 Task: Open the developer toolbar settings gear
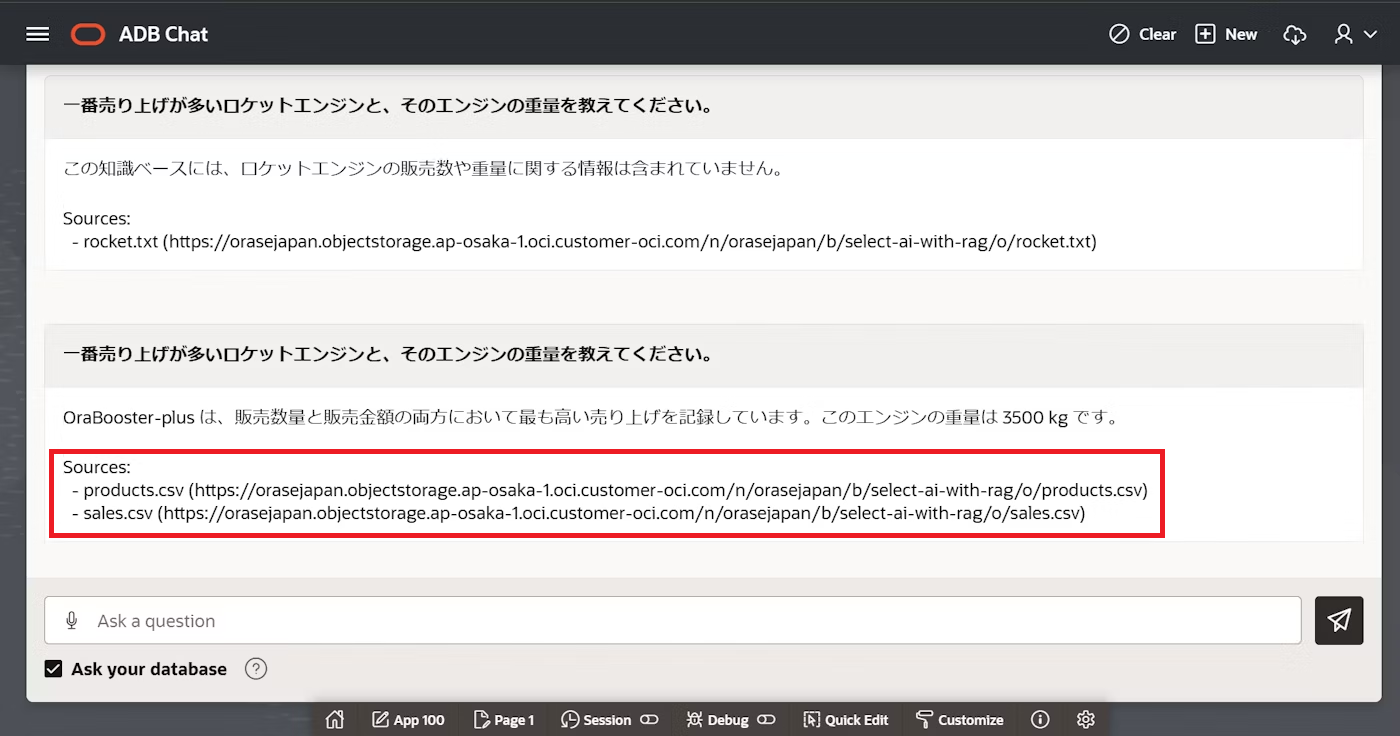click(x=1086, y=719)
